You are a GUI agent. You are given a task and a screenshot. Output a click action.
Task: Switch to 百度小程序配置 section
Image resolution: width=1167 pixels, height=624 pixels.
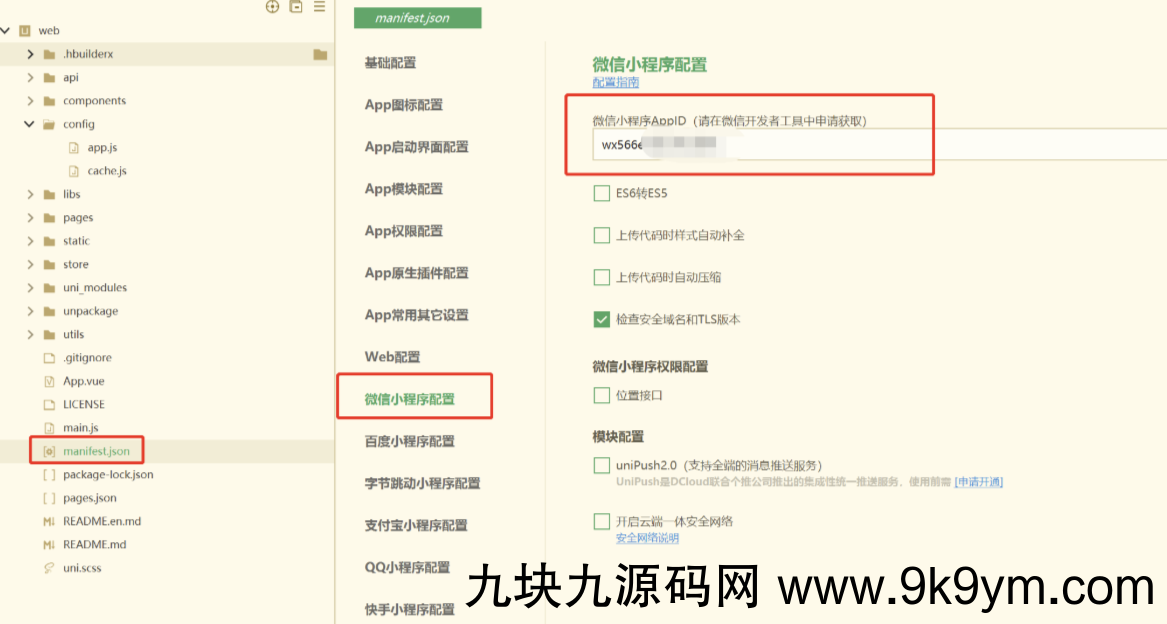413,440
